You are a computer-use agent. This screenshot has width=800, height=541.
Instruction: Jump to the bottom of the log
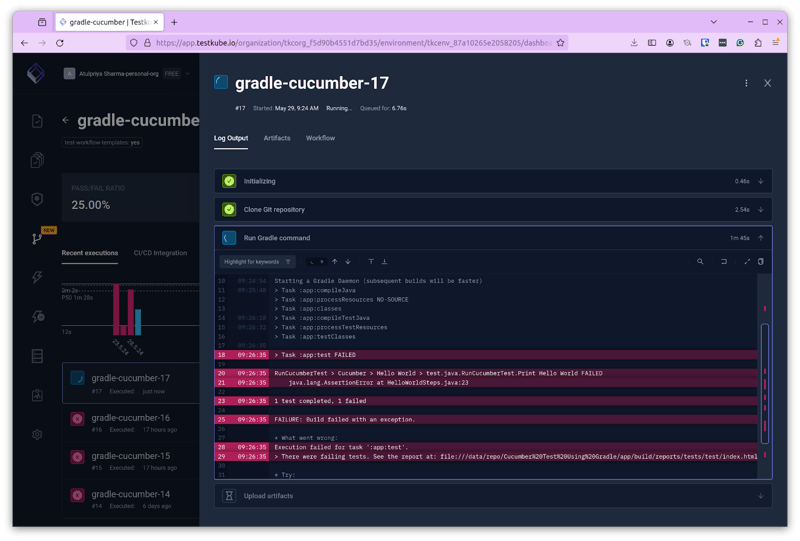[384, 262]
